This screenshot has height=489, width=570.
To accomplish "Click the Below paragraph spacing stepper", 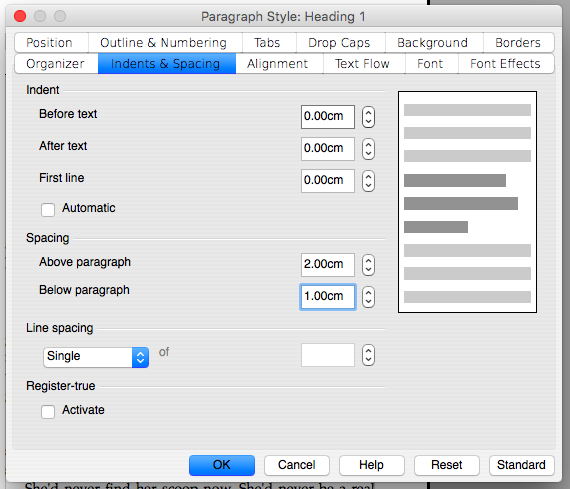I will coord(368,297).
